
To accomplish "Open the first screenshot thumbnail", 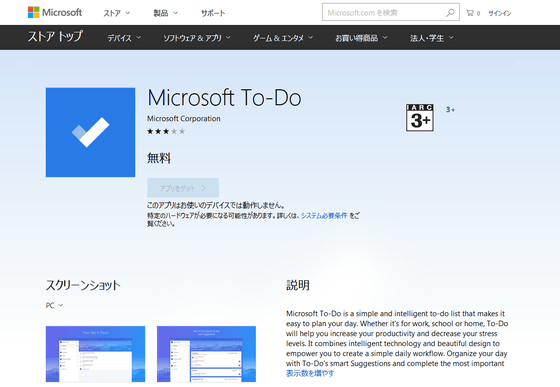I will [95, 354].
